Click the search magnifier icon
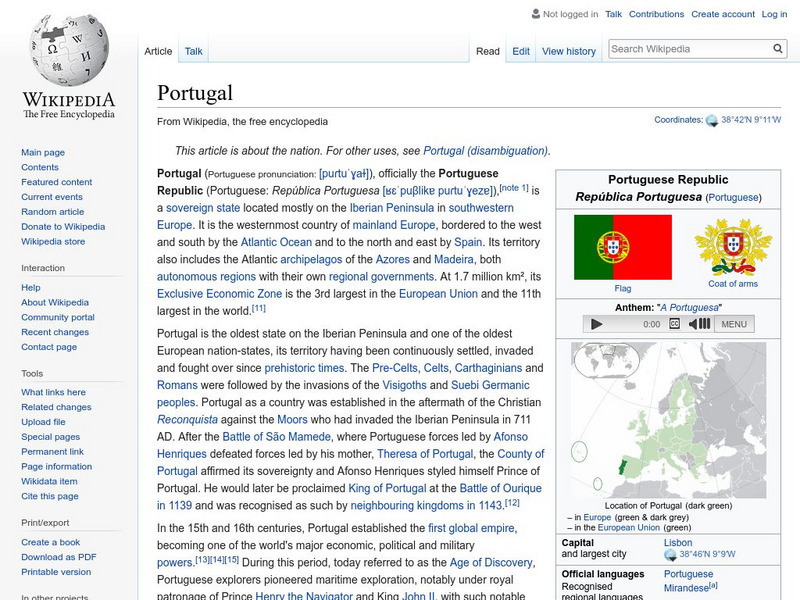Viewport: 800px width, 600px height. pyautogui.click(x=778, y=49)
